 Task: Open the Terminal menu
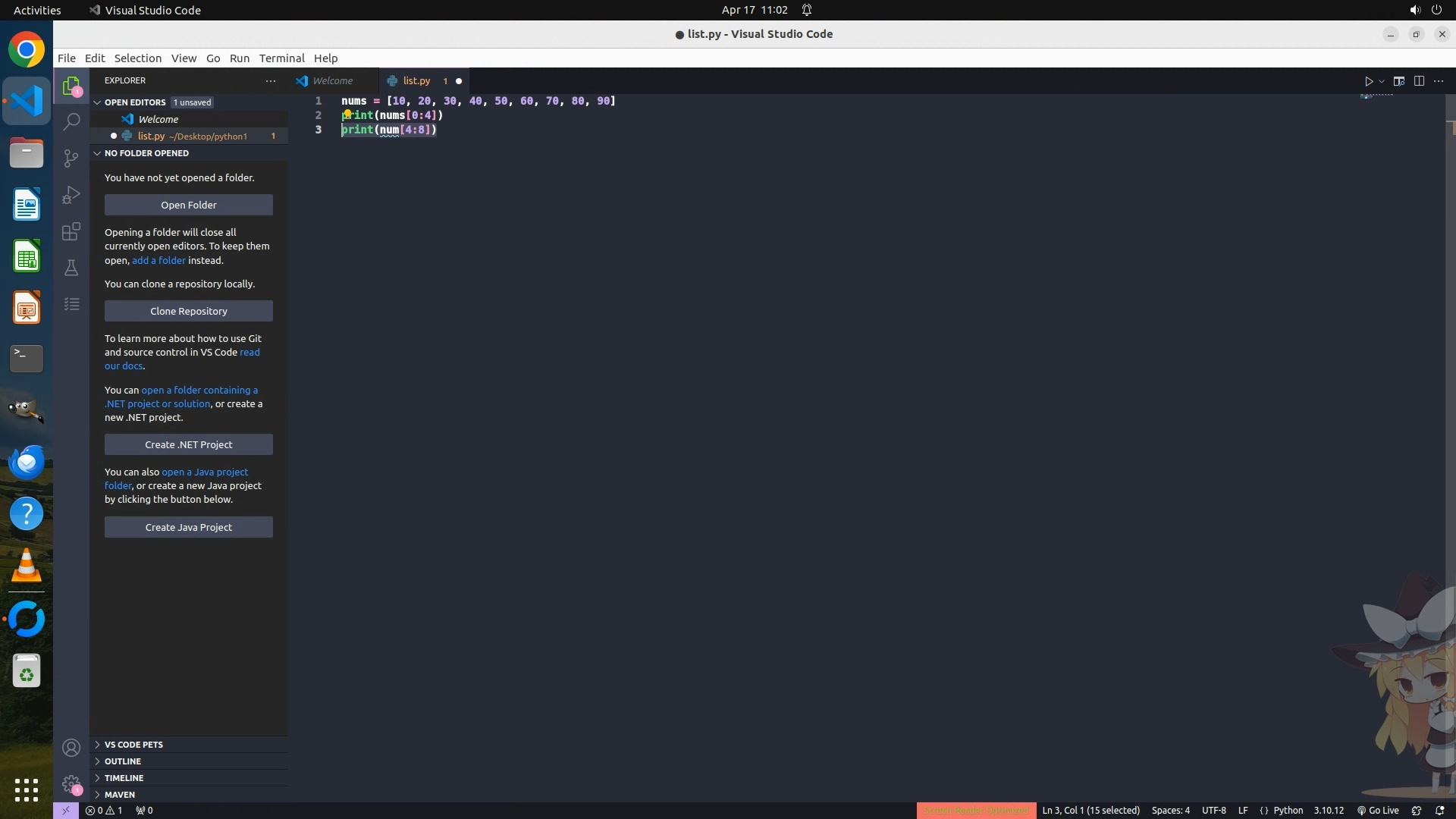pos(281,58)
